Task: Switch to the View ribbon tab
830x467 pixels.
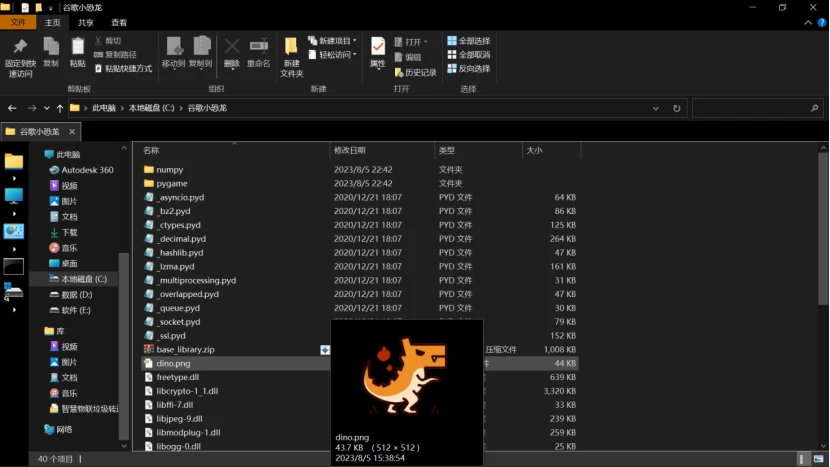Action: pyautogui.click(x=119, y=22)
